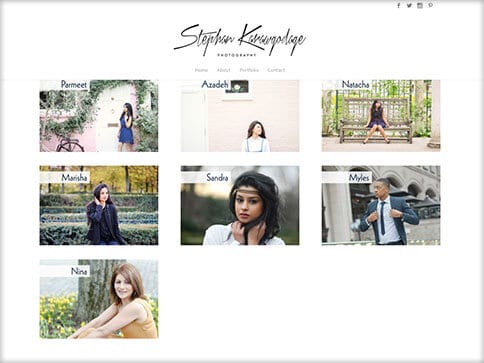Click the Natacha name label
This screenshot has height=363, width=484.
pos(356,85)
